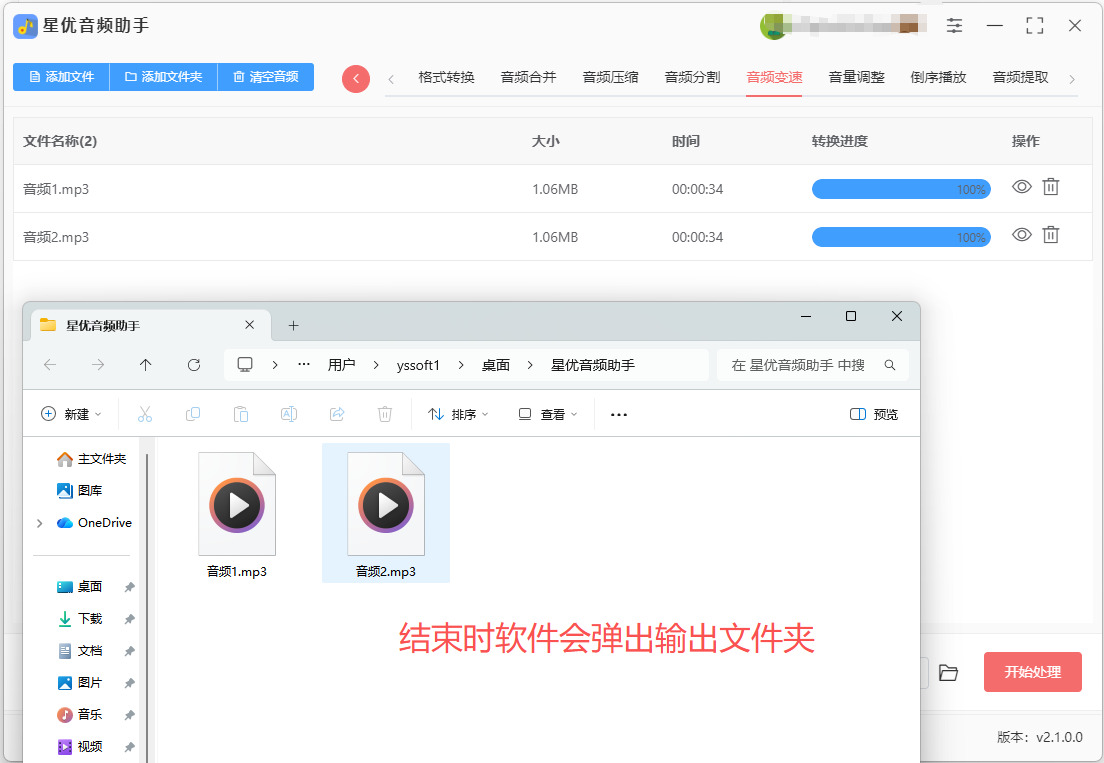Select 主文件夹 in Explorer sidebar
Screen dimensions: 1104x763
coord(91,459)
